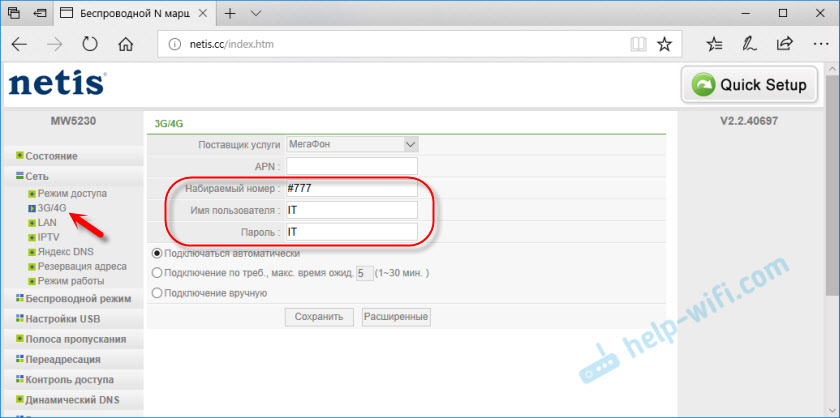
Task: Select Подключаться автоматически radio button
Action: point(156,253)
